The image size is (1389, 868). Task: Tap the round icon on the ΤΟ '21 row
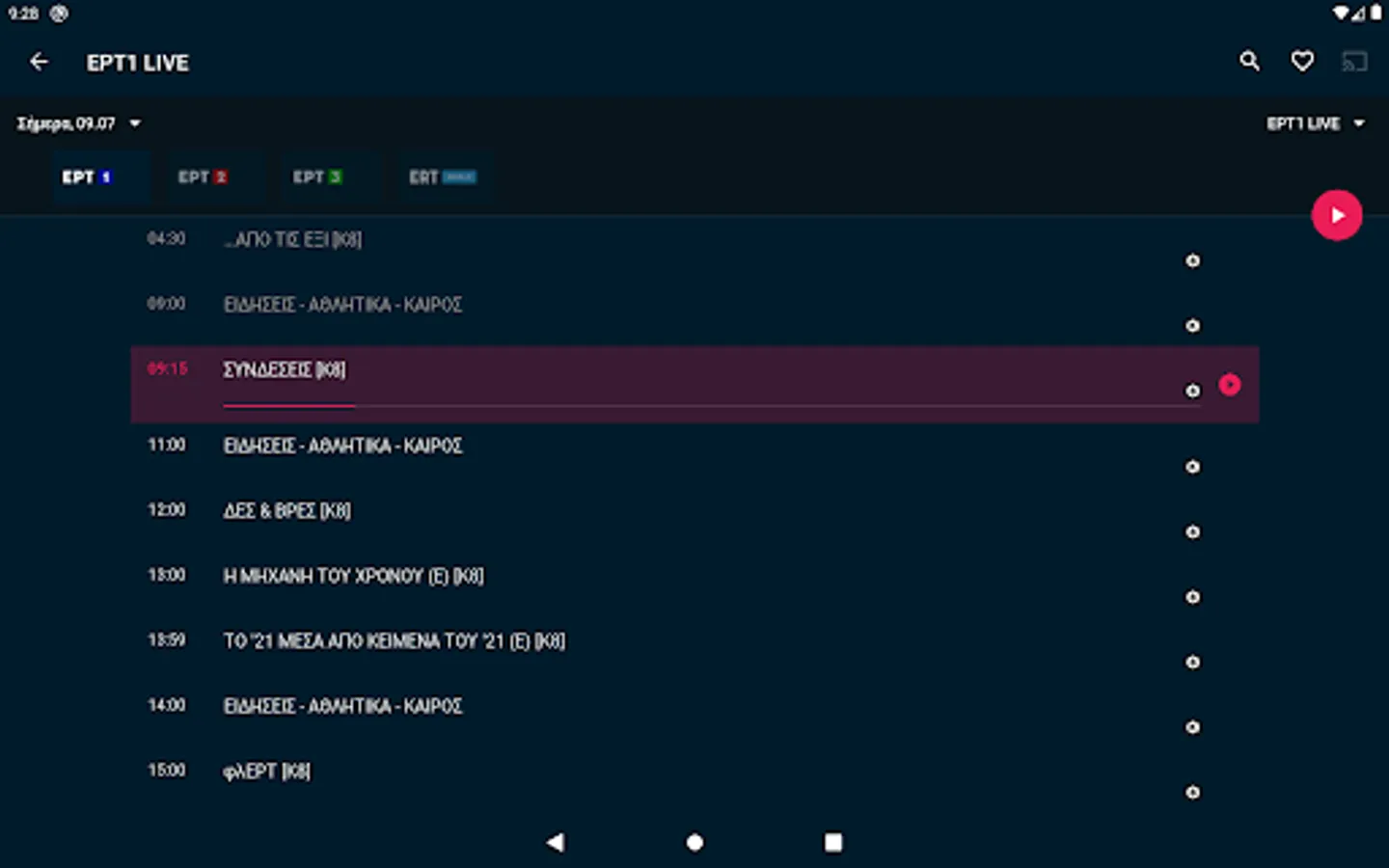click(x=1193, y=662)
